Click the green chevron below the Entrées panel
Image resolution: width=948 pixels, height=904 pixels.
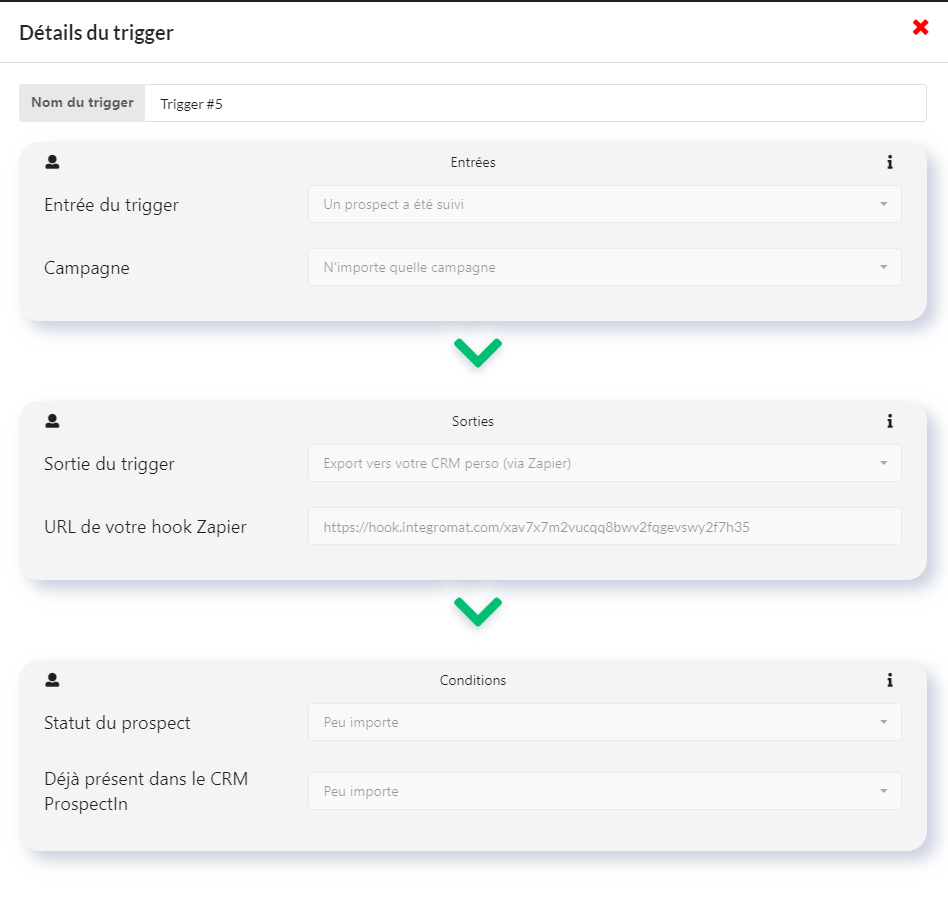[478, 353]
